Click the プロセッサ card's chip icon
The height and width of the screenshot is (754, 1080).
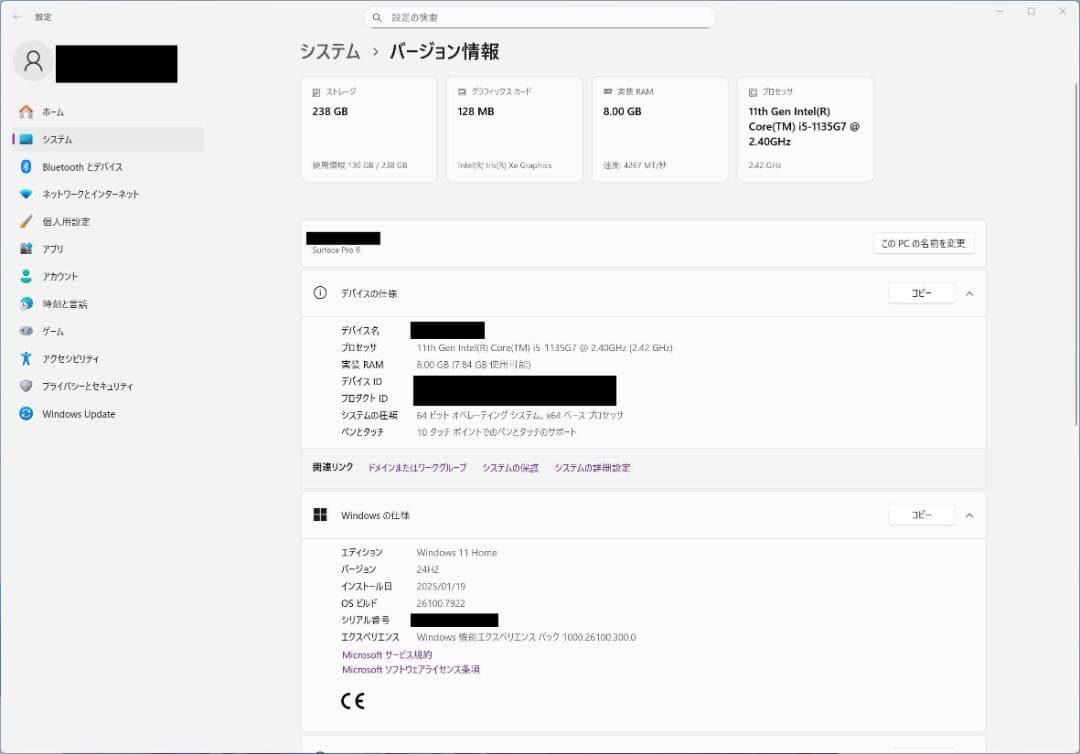[753, 92]
